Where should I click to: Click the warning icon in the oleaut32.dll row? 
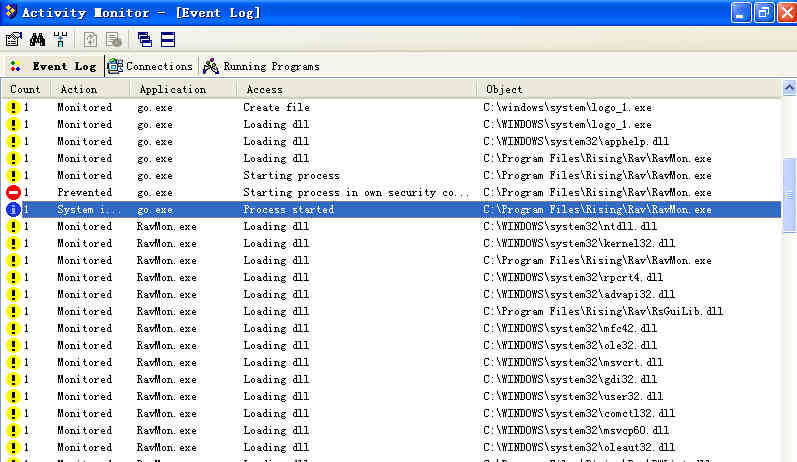click(x=13, y=447)
